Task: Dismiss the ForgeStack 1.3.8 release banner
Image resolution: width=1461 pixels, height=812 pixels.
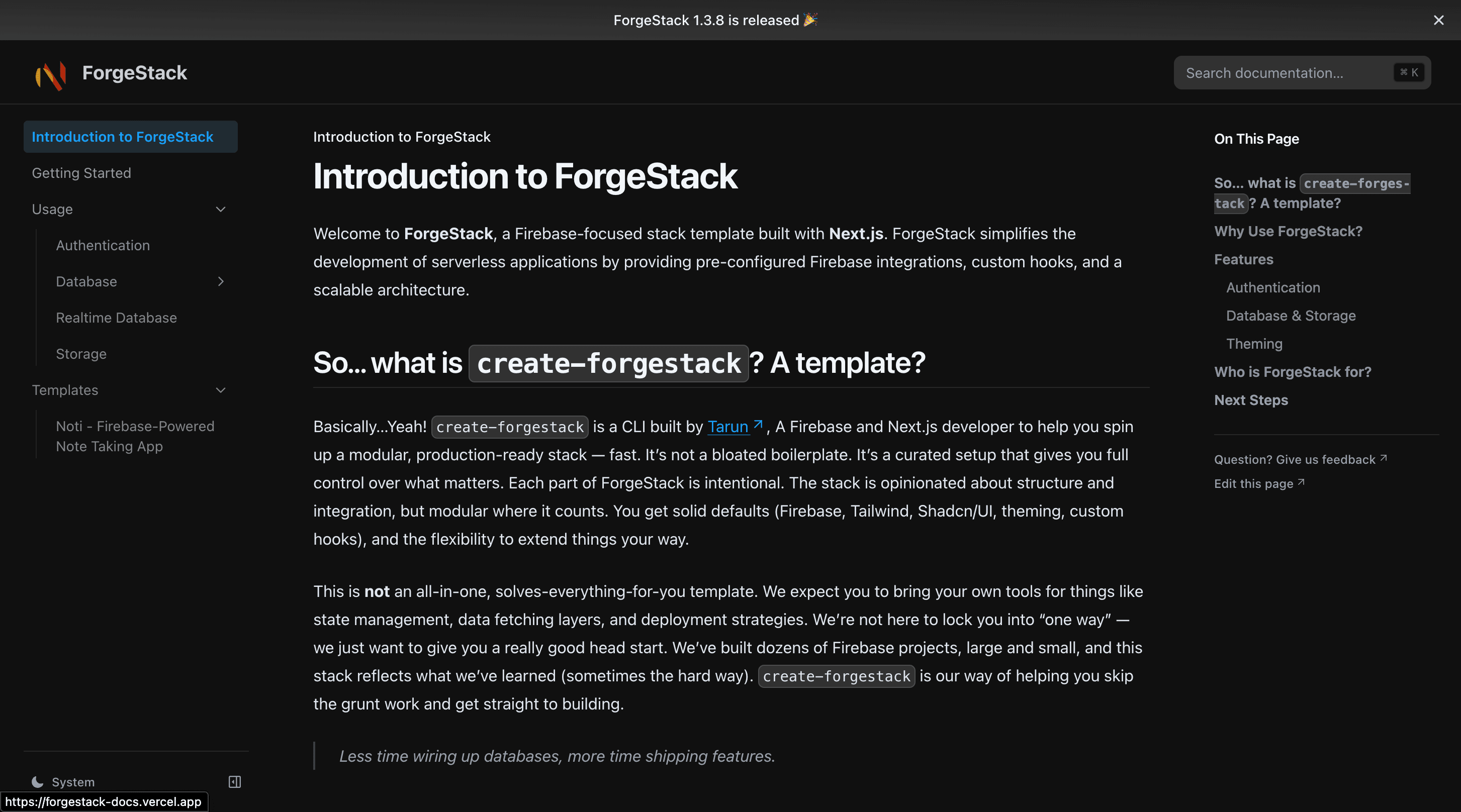Action: point(1438,20)
